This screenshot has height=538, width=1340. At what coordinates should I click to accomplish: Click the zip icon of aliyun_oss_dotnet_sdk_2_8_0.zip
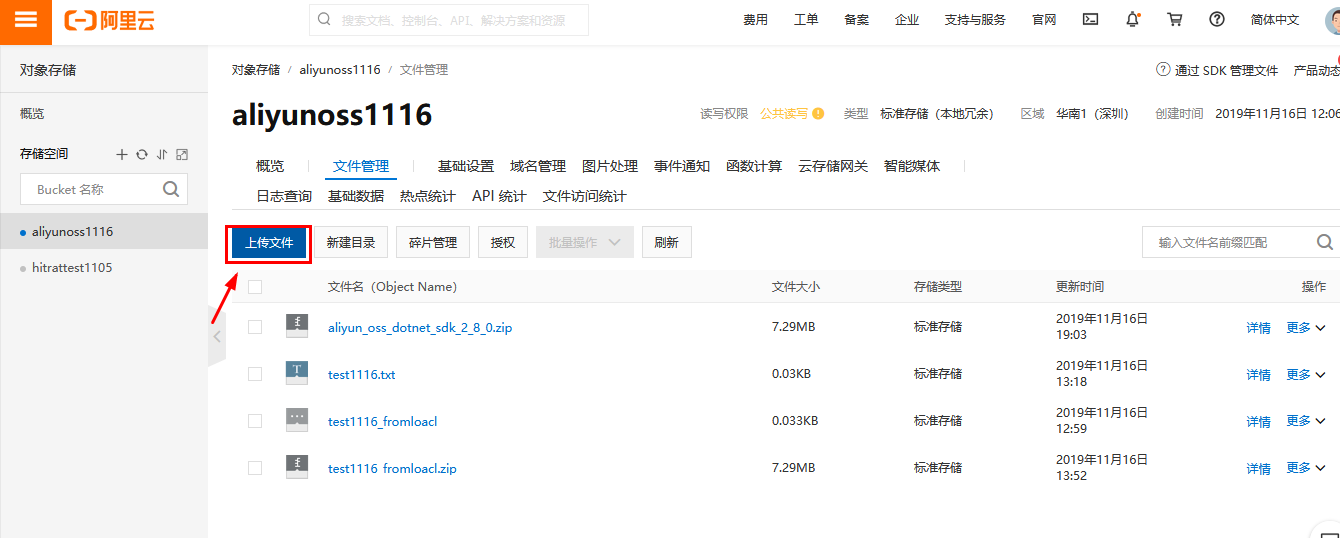tap(297, 326)
